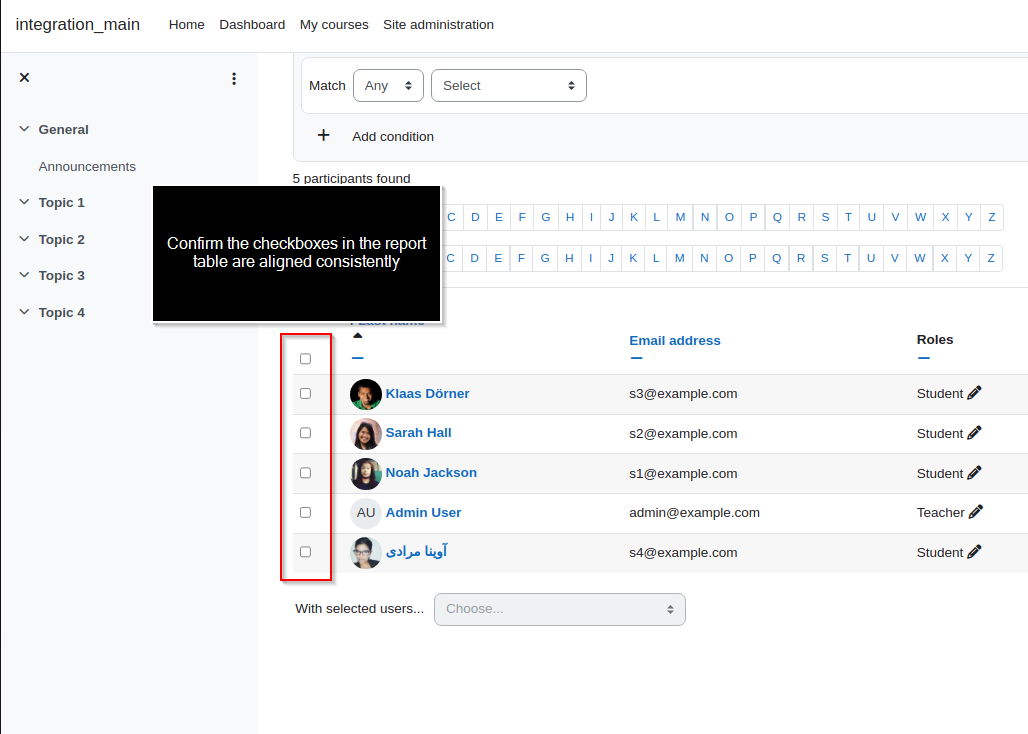Toggle the select-all participants checkbox
This screenshot has width=1028, height=734.
306,358
